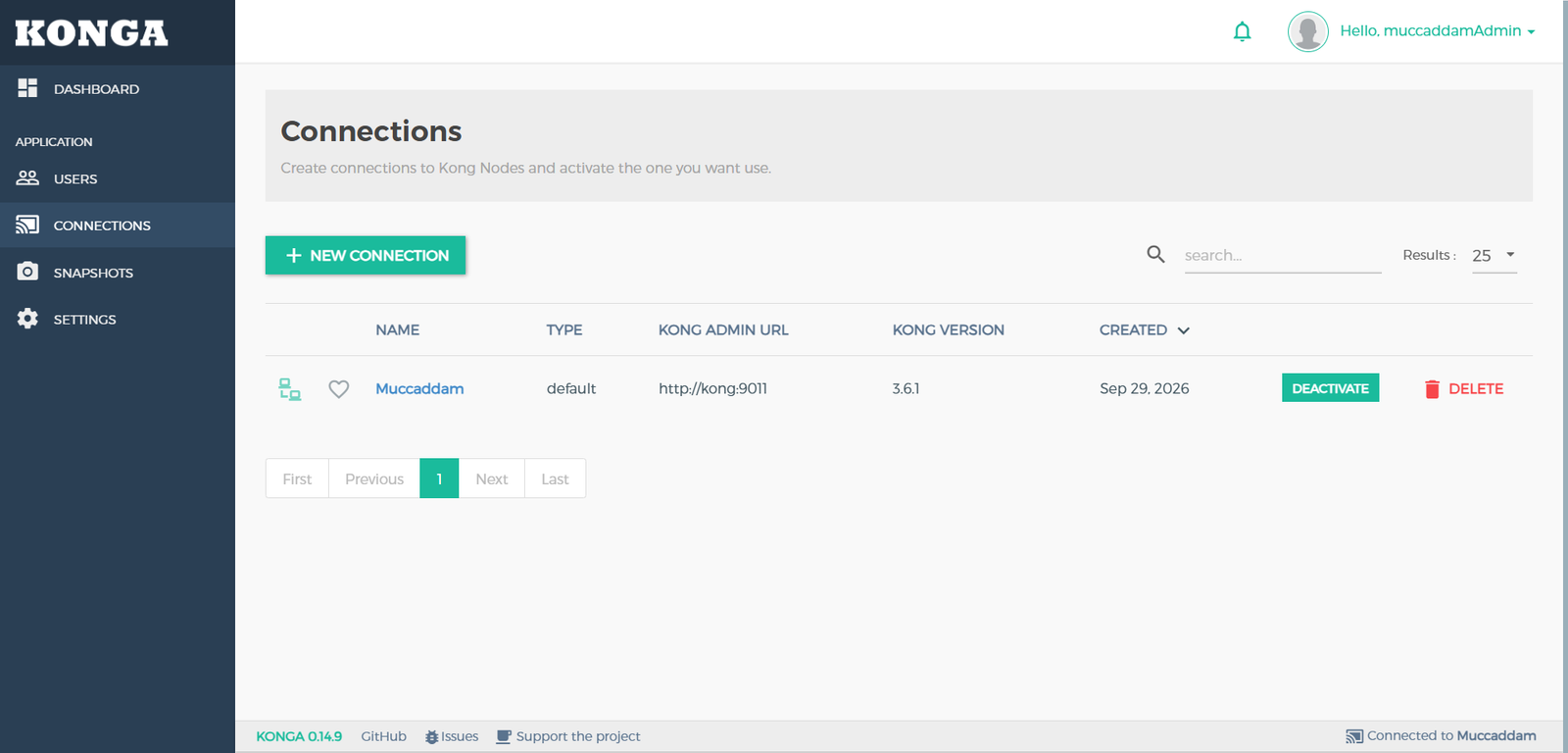Open the notifications bell icon
This screenshot has width=1568, height=753.
[1242, 31]
